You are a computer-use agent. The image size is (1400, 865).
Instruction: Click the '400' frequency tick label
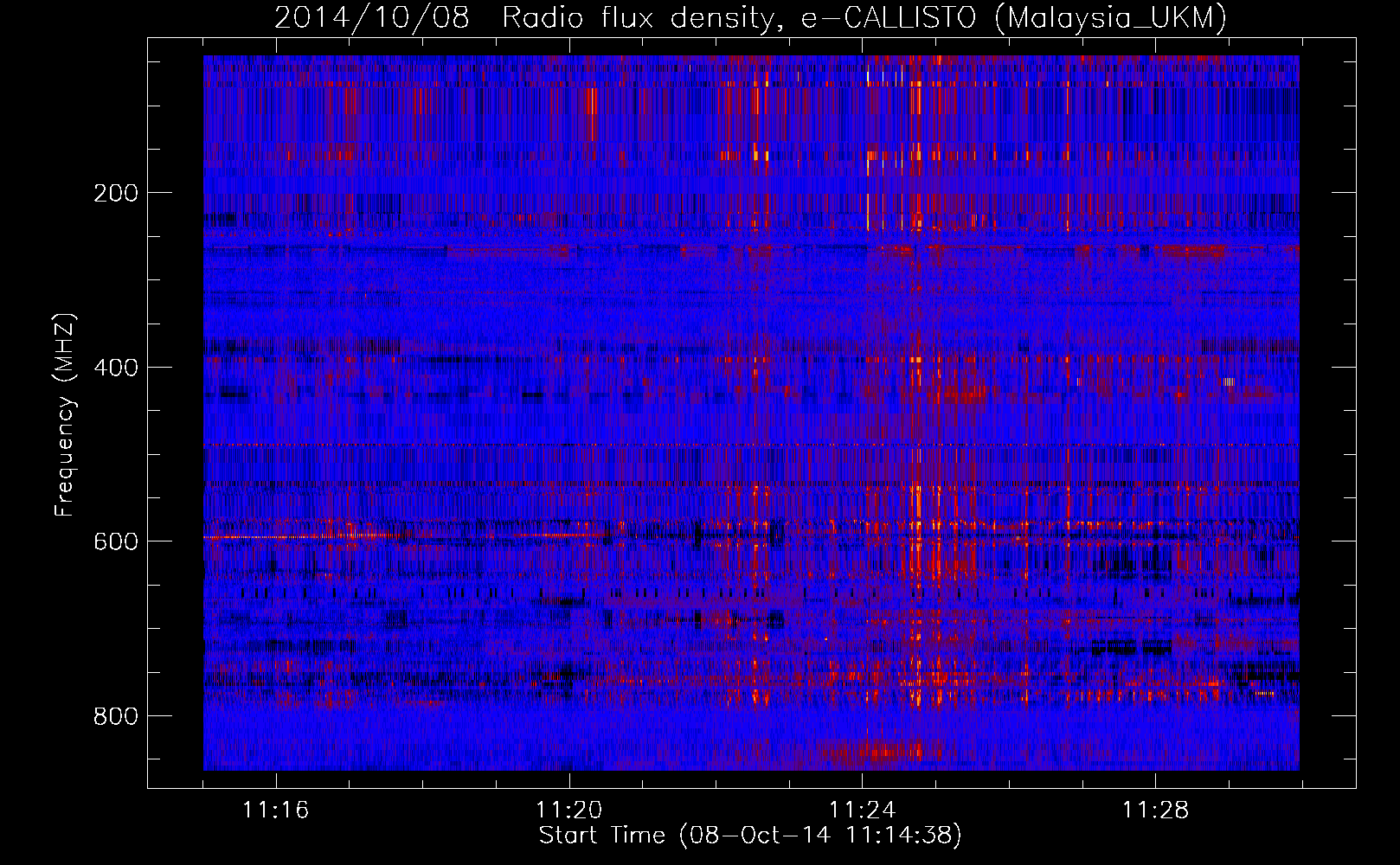point(115,368)
